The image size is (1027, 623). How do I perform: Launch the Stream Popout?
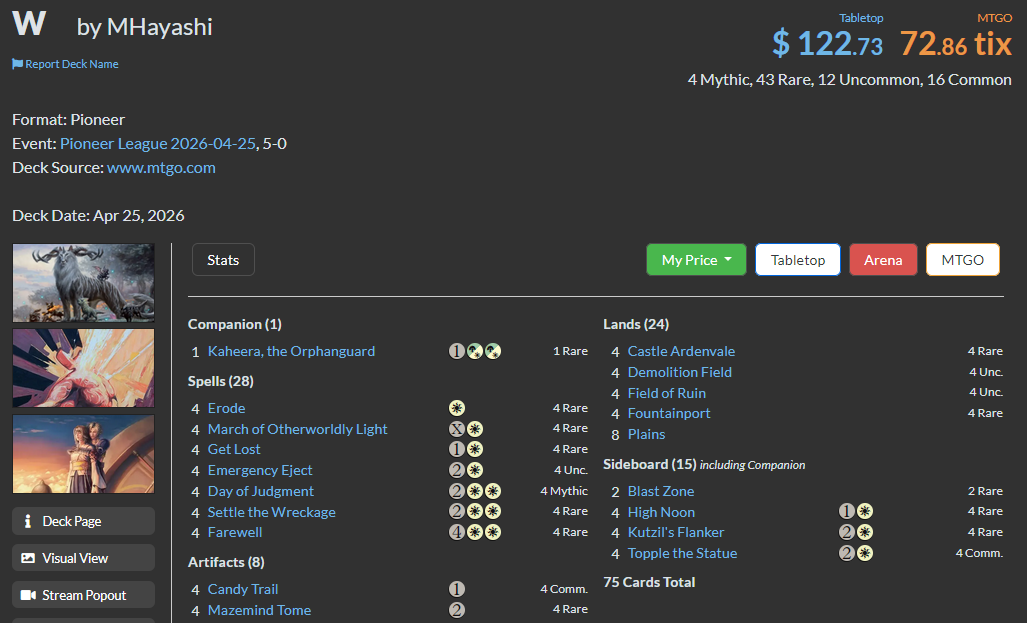pyautogui.click(x=83, y=595)
